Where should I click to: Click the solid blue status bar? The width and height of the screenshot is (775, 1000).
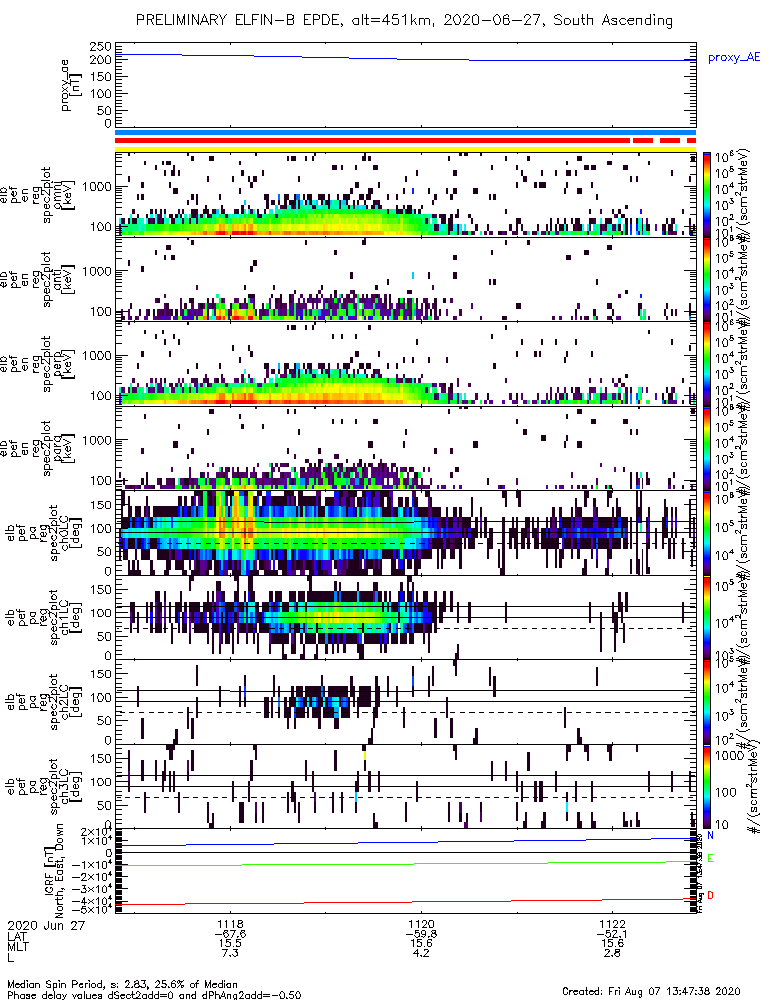click(406, 132)
